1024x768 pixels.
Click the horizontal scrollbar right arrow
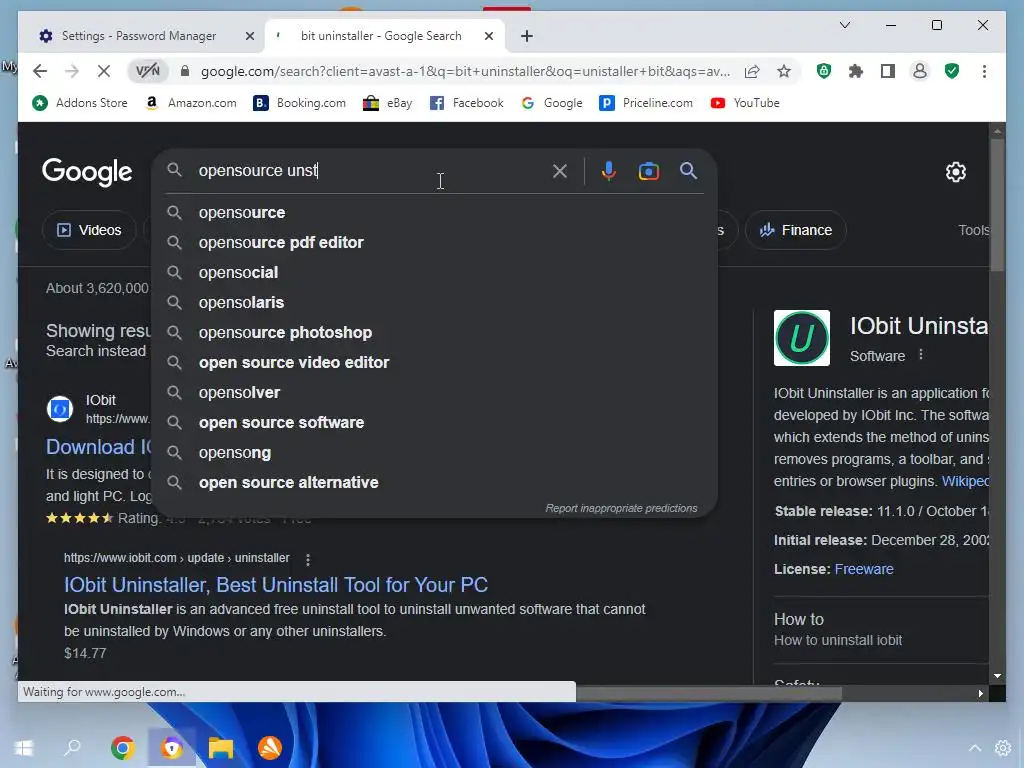point(980,694)
